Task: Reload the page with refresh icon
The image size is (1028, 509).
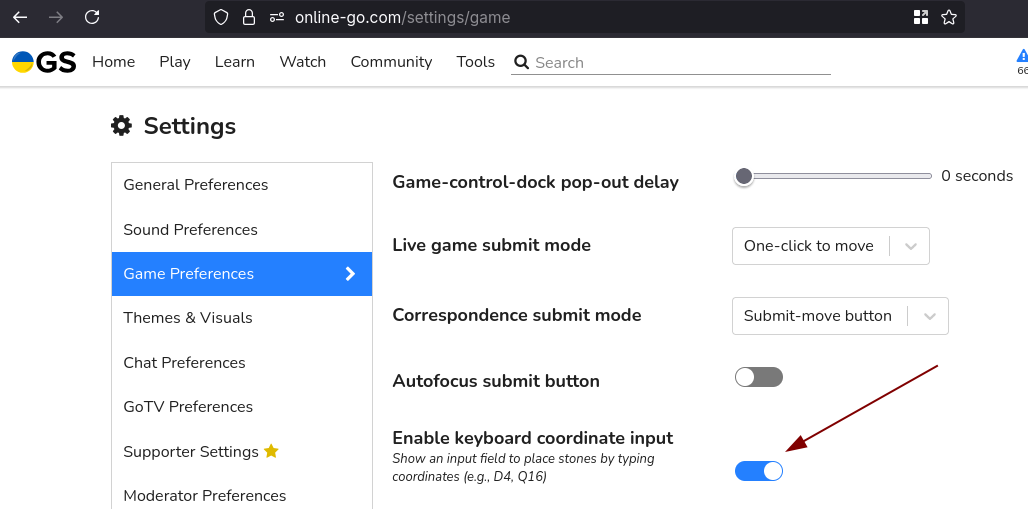Action: coord(92,17)
